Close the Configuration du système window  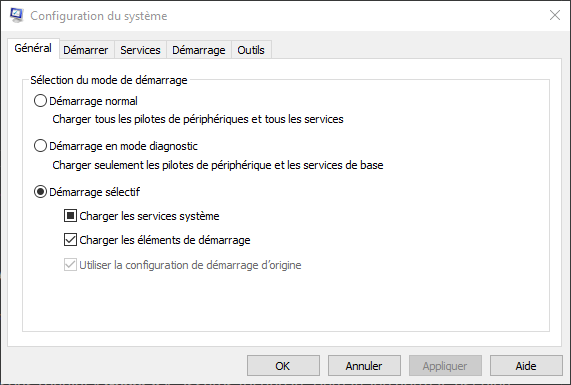(555, 15)
